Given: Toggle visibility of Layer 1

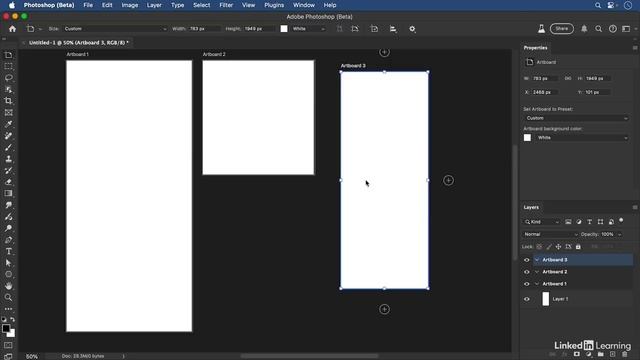Looking at the screenshot, I should tap(527, 299).
